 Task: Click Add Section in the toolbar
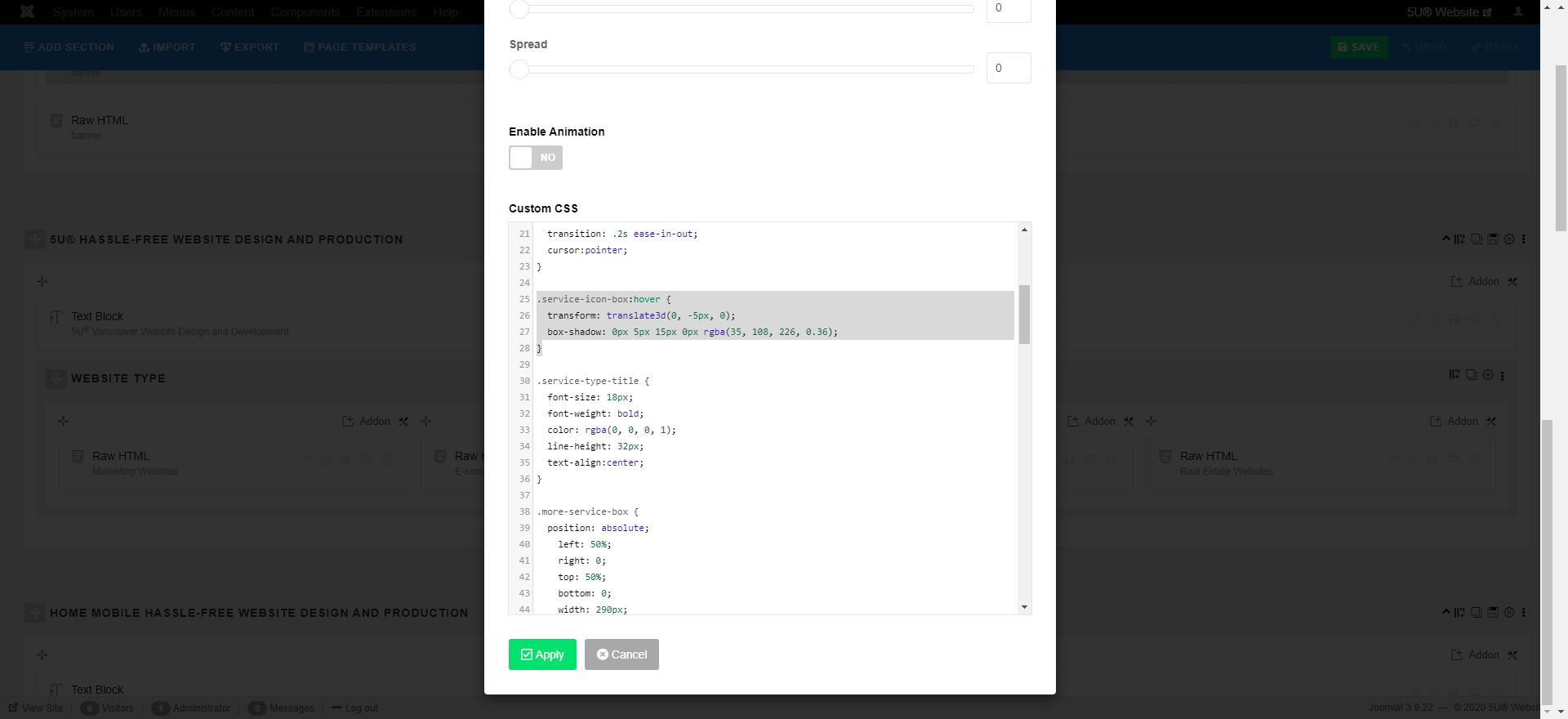pyautogui.click(x=69, y=47)
